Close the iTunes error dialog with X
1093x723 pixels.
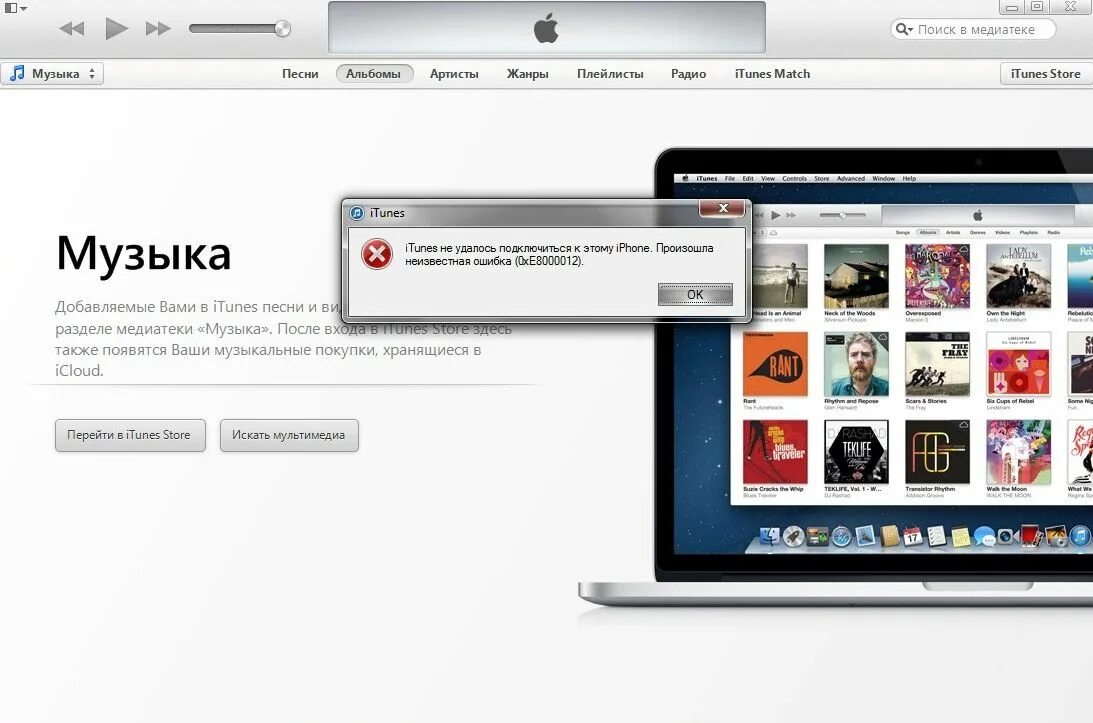723,208
